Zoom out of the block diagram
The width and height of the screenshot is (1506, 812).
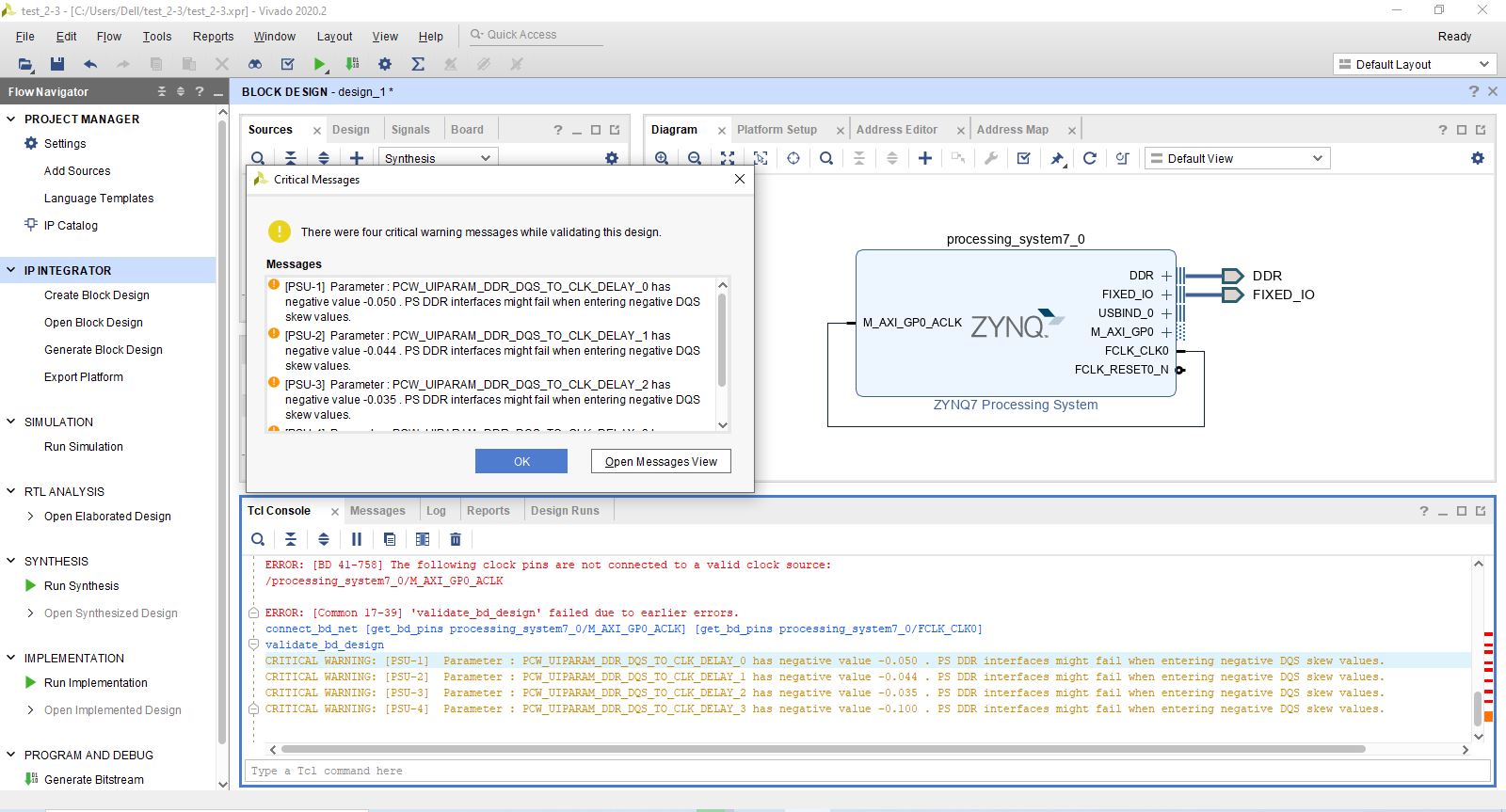point(695,158)
